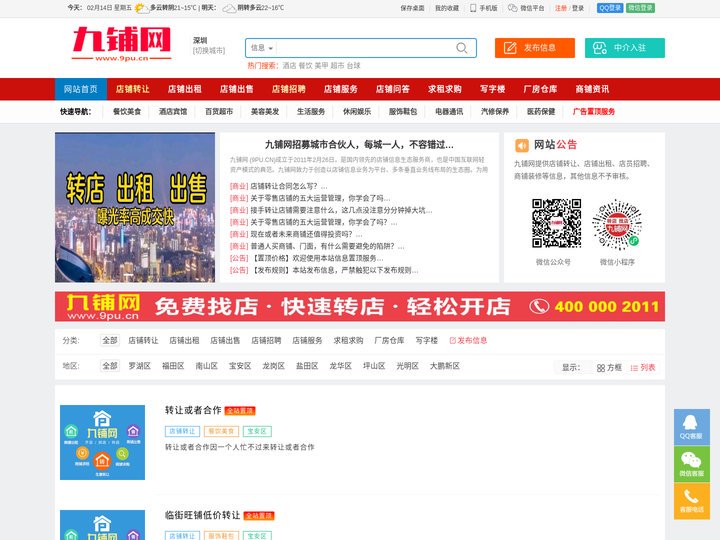Filter region by 龙华区

coord(341,366)
